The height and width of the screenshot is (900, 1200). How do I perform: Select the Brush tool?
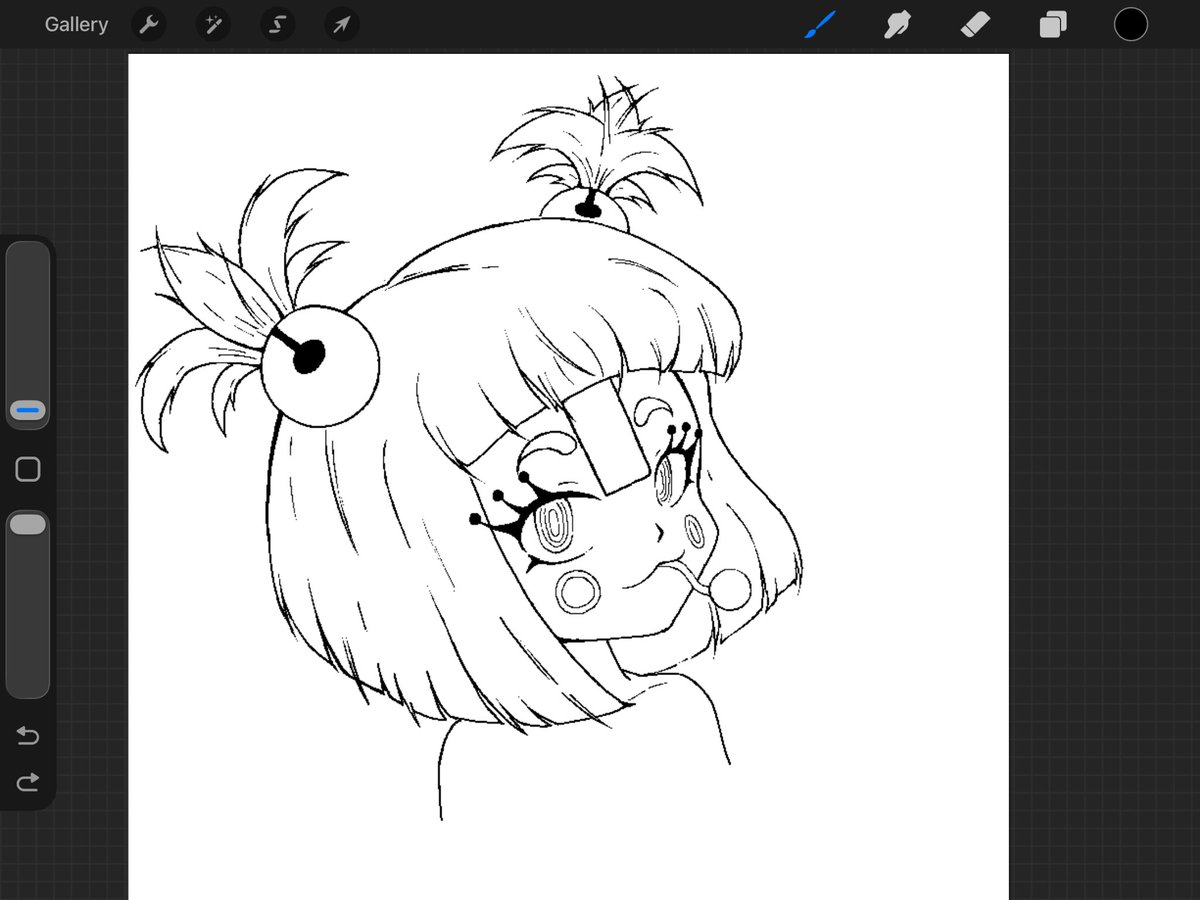point(820,24)
